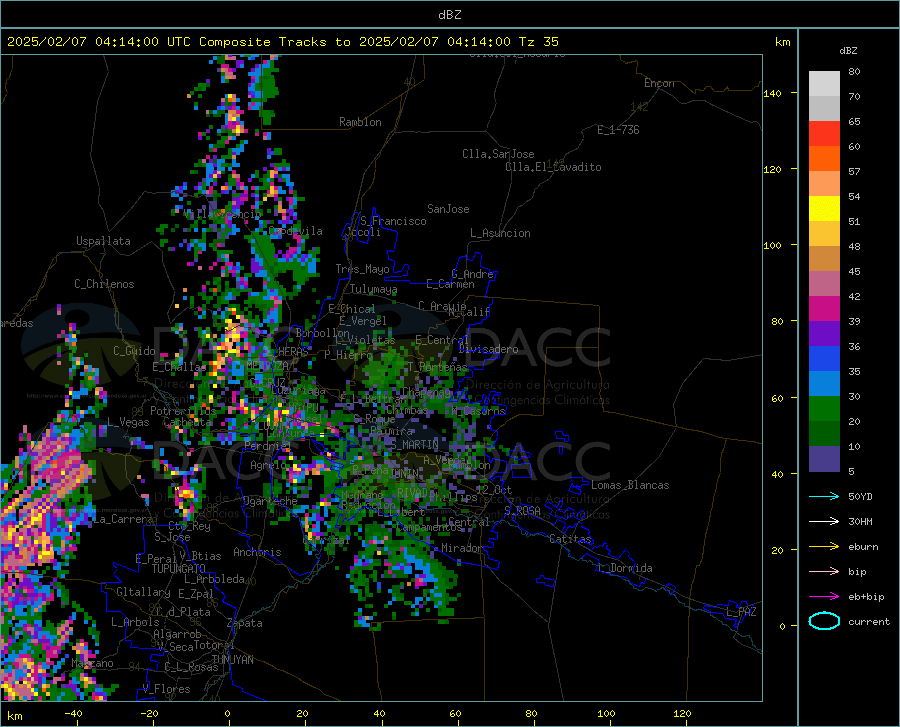The image size is (900, 727).
Task: Click the S_Francisco place label
Action: 393,221
